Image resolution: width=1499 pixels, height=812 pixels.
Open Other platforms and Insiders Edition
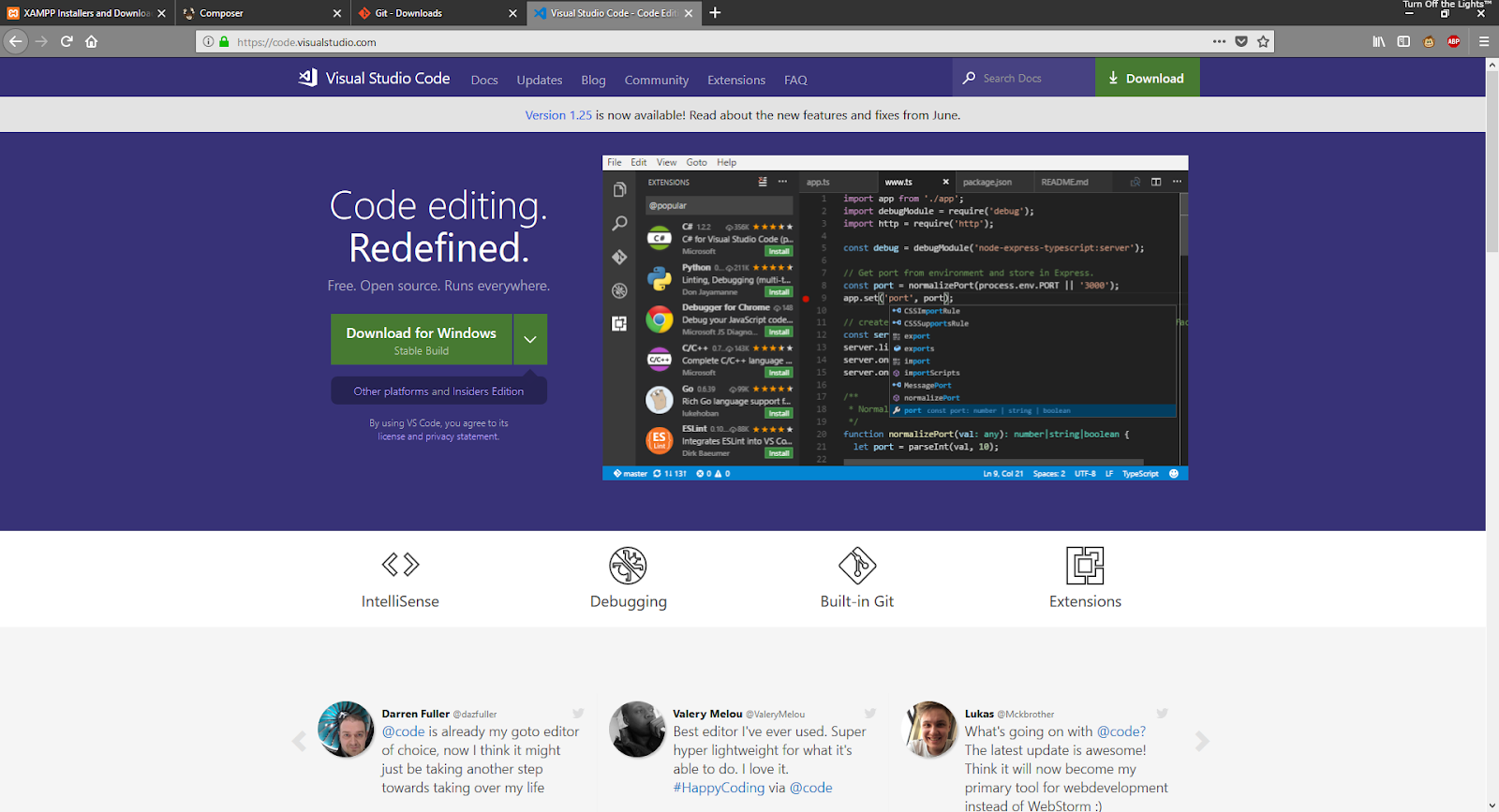[x=438, y=391]
